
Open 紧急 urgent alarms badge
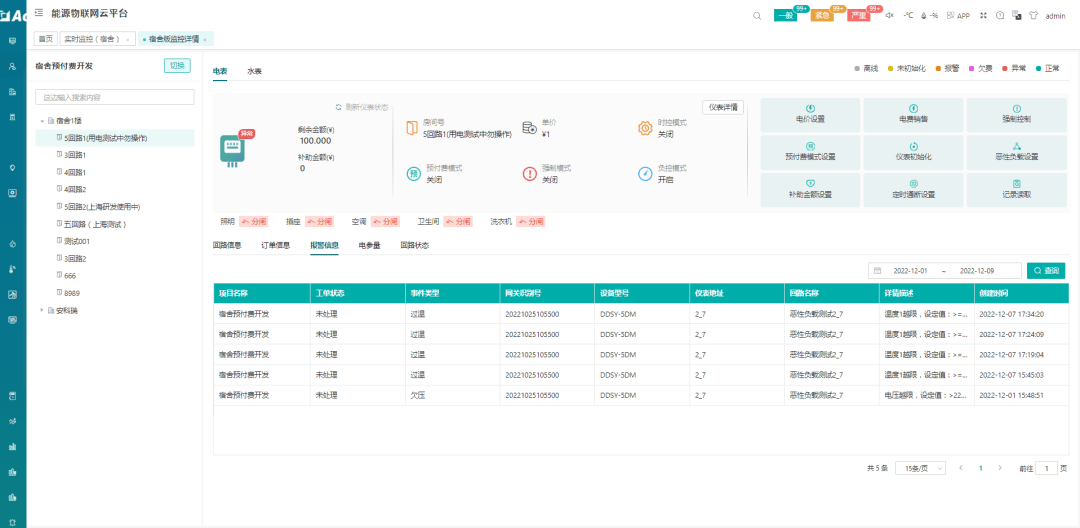(822, 15)
